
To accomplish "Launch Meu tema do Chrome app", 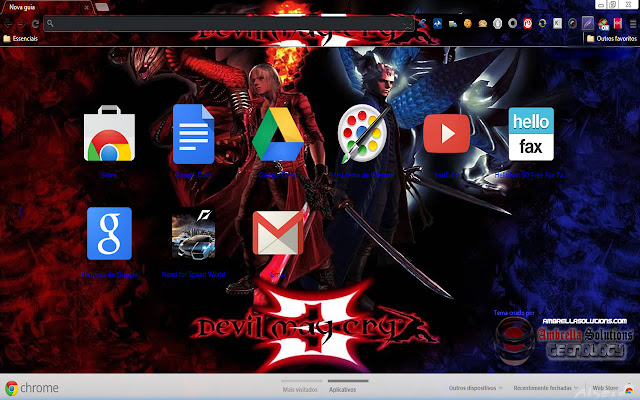I will point(362,133).
